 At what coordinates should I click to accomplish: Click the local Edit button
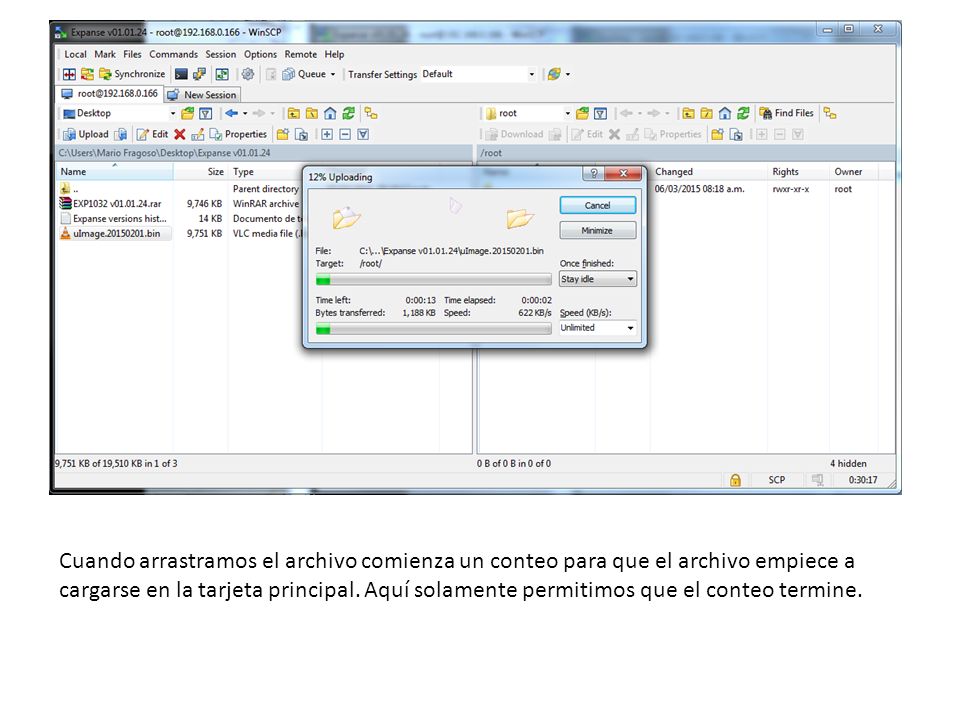point(153,134)
